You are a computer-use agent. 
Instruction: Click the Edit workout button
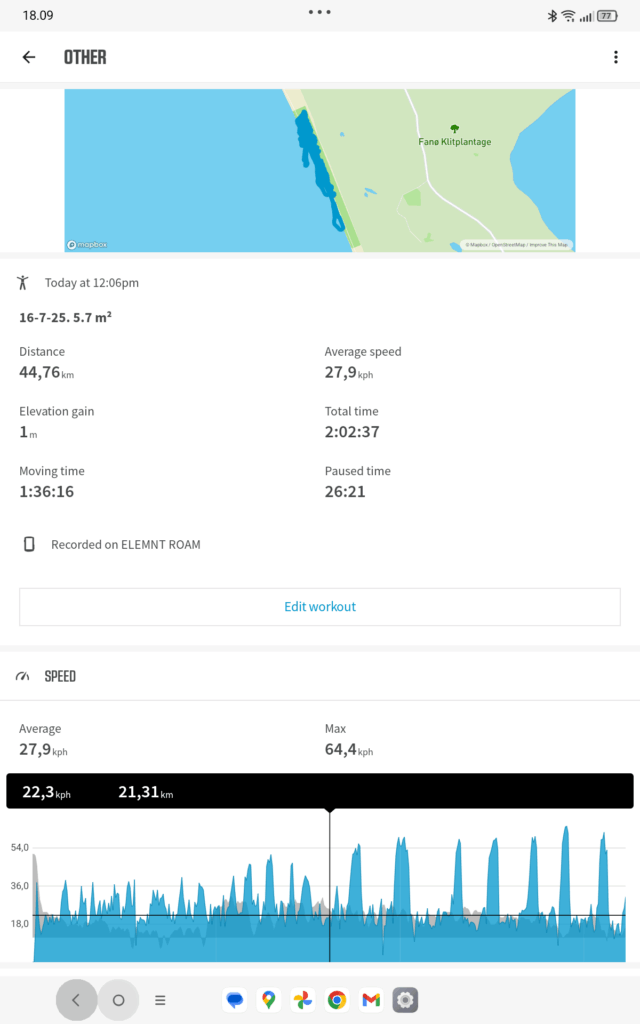[320, 607]
